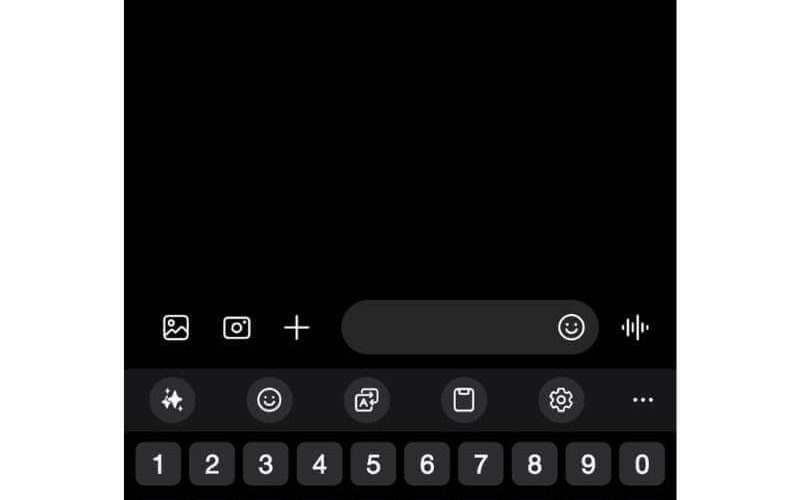Image resolution: width=800 pixels, height=500 pixels.
Task: Tap number key 8
Action: tap(535, 464)
